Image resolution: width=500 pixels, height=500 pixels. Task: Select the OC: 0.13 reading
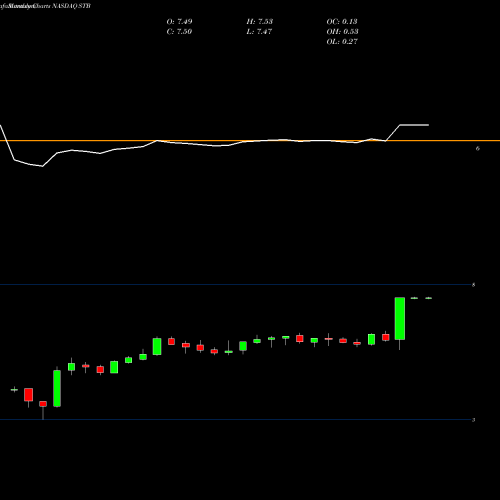click(342, 21)
